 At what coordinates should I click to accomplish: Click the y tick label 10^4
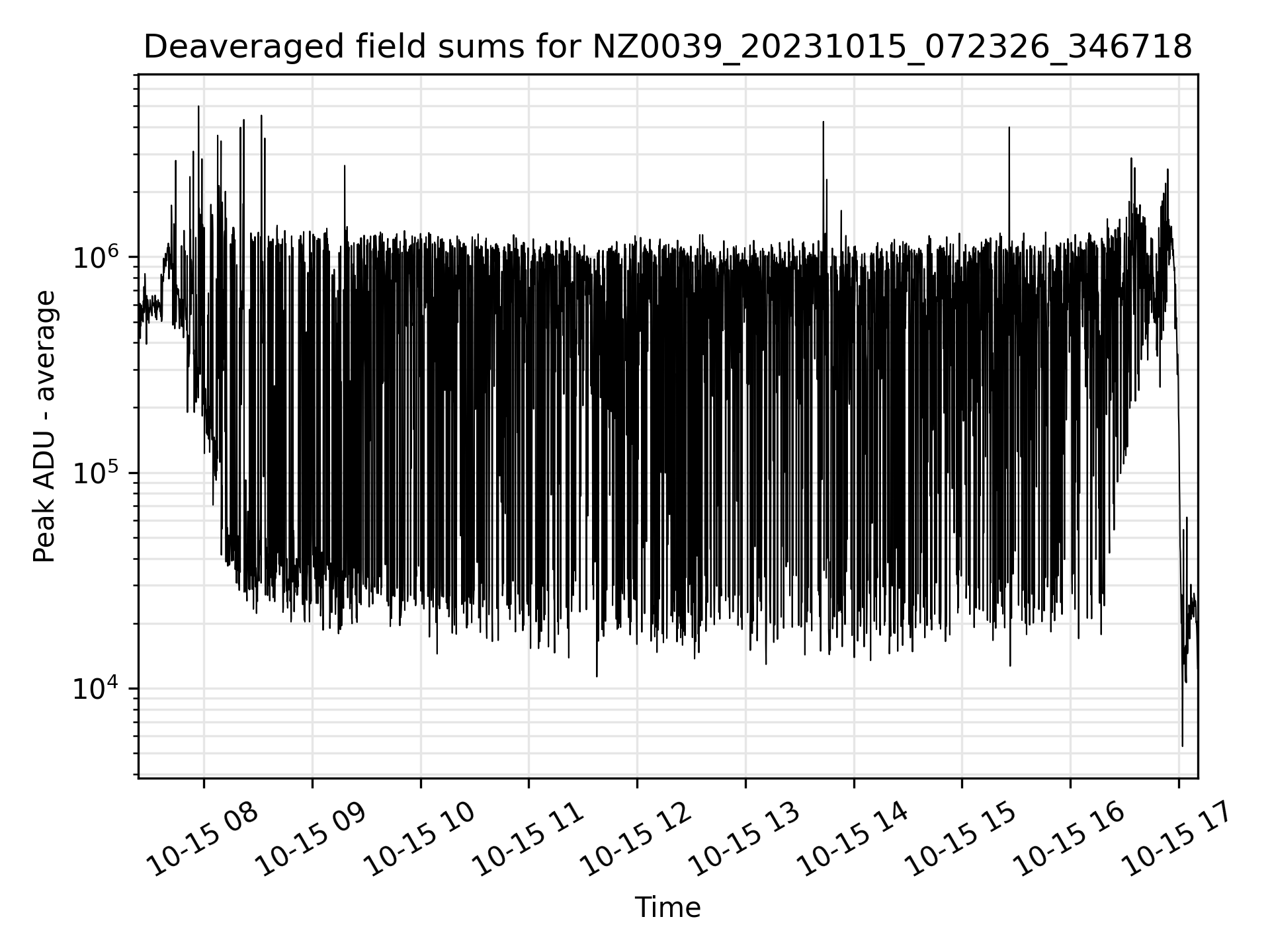point(95,688)
